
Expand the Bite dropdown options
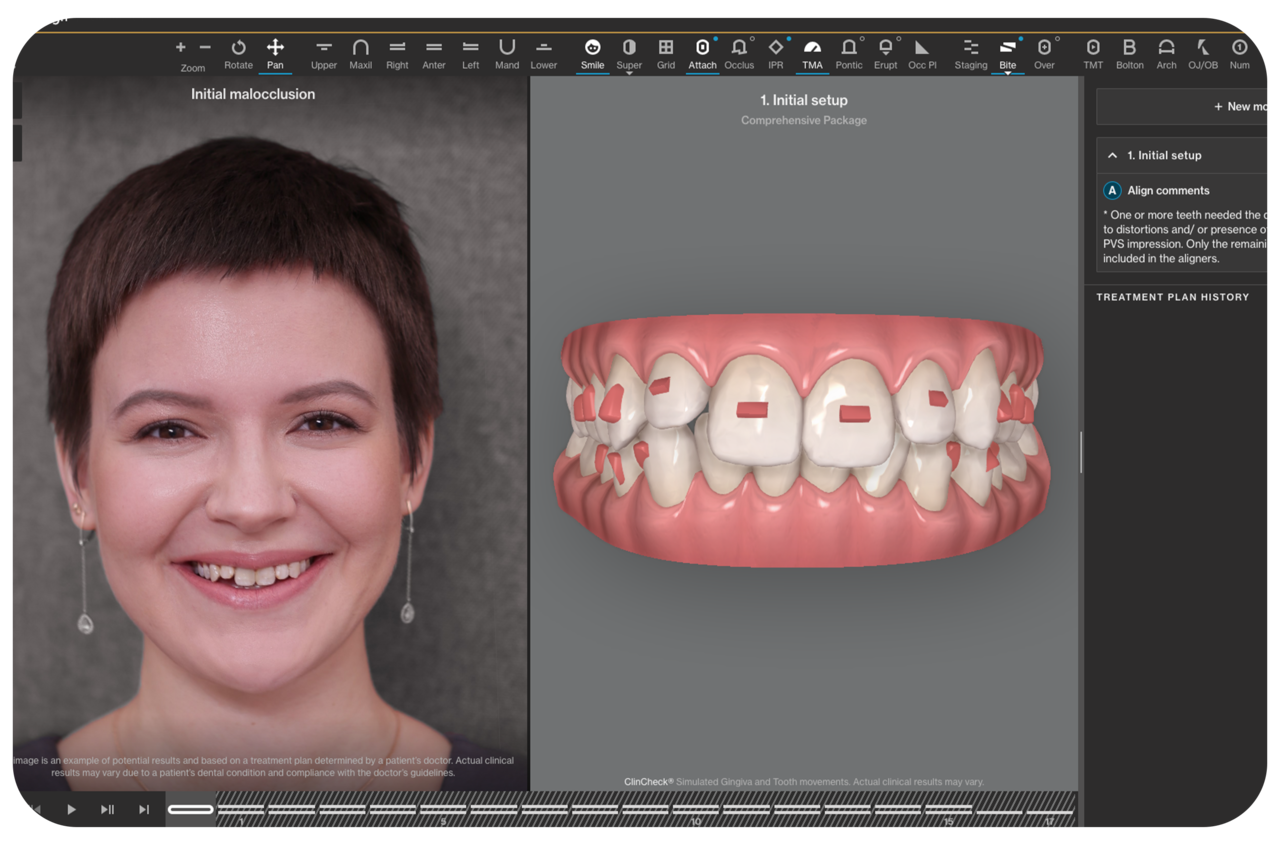pos(1007,73)
